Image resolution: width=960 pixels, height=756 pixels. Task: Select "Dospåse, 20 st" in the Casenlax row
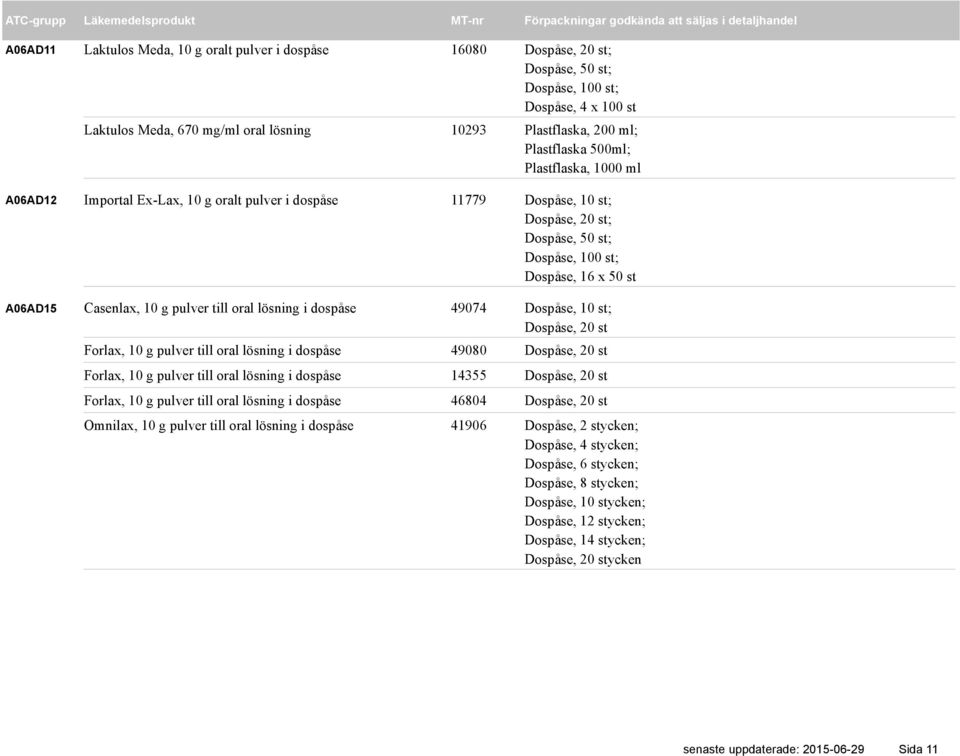click(566, 327)
